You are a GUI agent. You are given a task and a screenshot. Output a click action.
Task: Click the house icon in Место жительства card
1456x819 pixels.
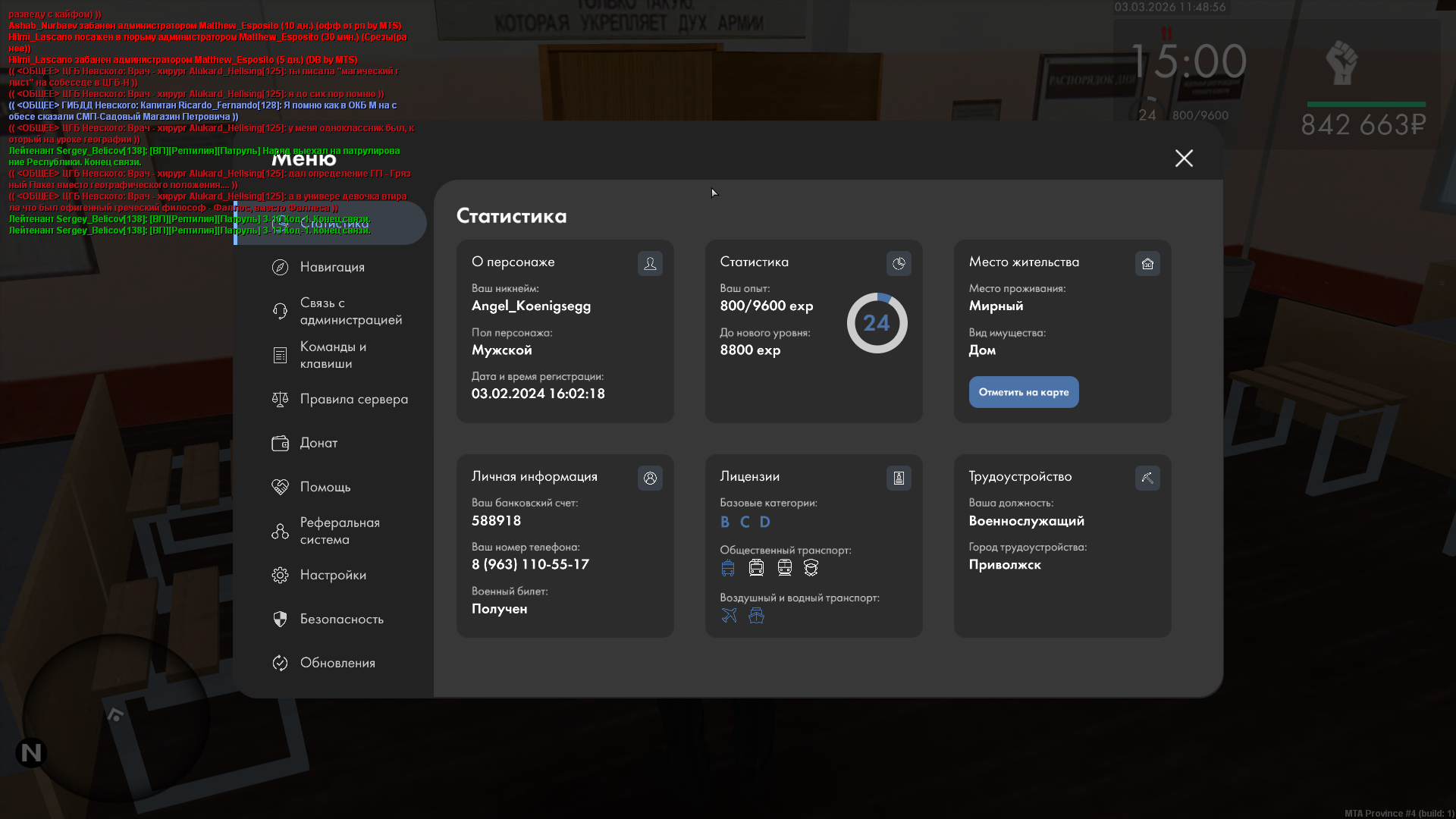pos(1147,264)
